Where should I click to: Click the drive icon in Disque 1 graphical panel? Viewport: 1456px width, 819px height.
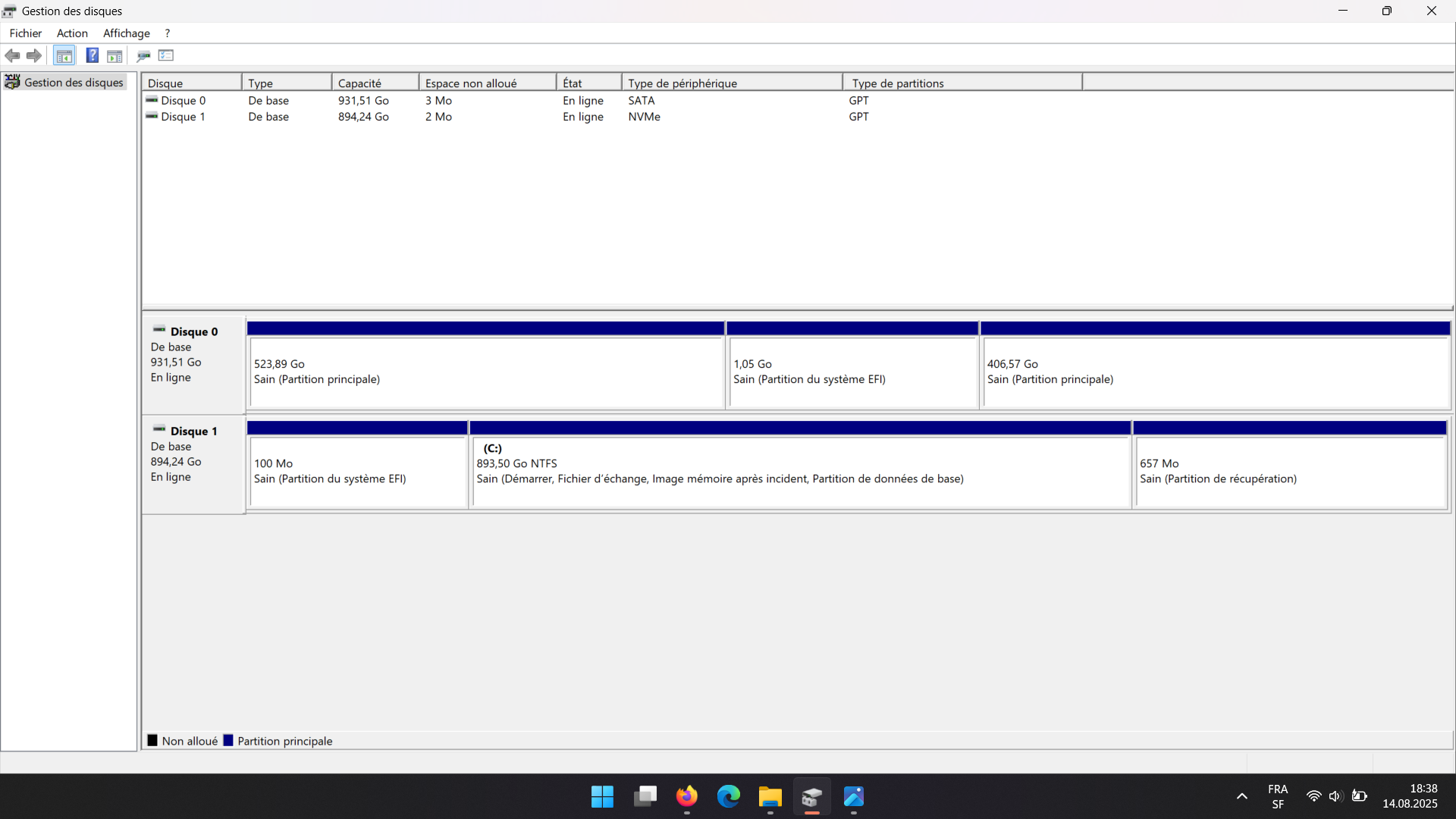pos(159,429)
